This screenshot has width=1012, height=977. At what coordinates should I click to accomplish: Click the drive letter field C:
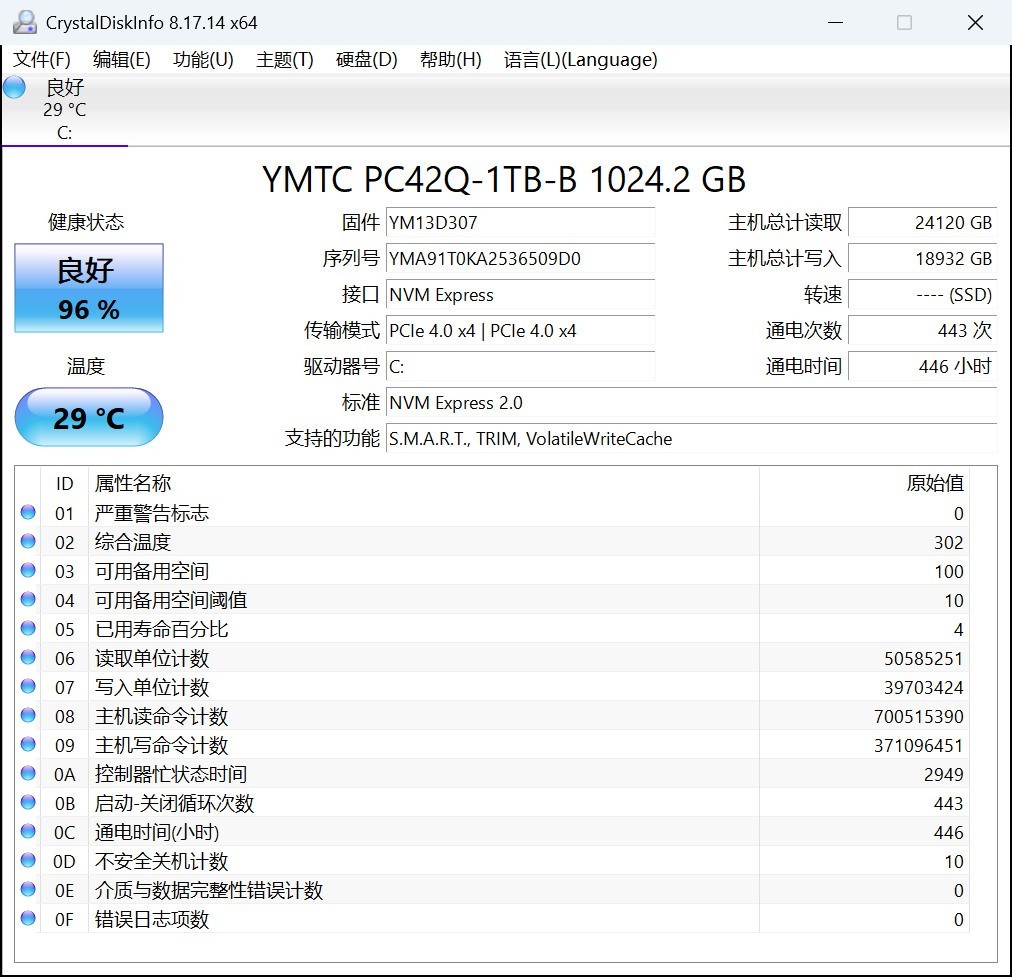point(520,367)
